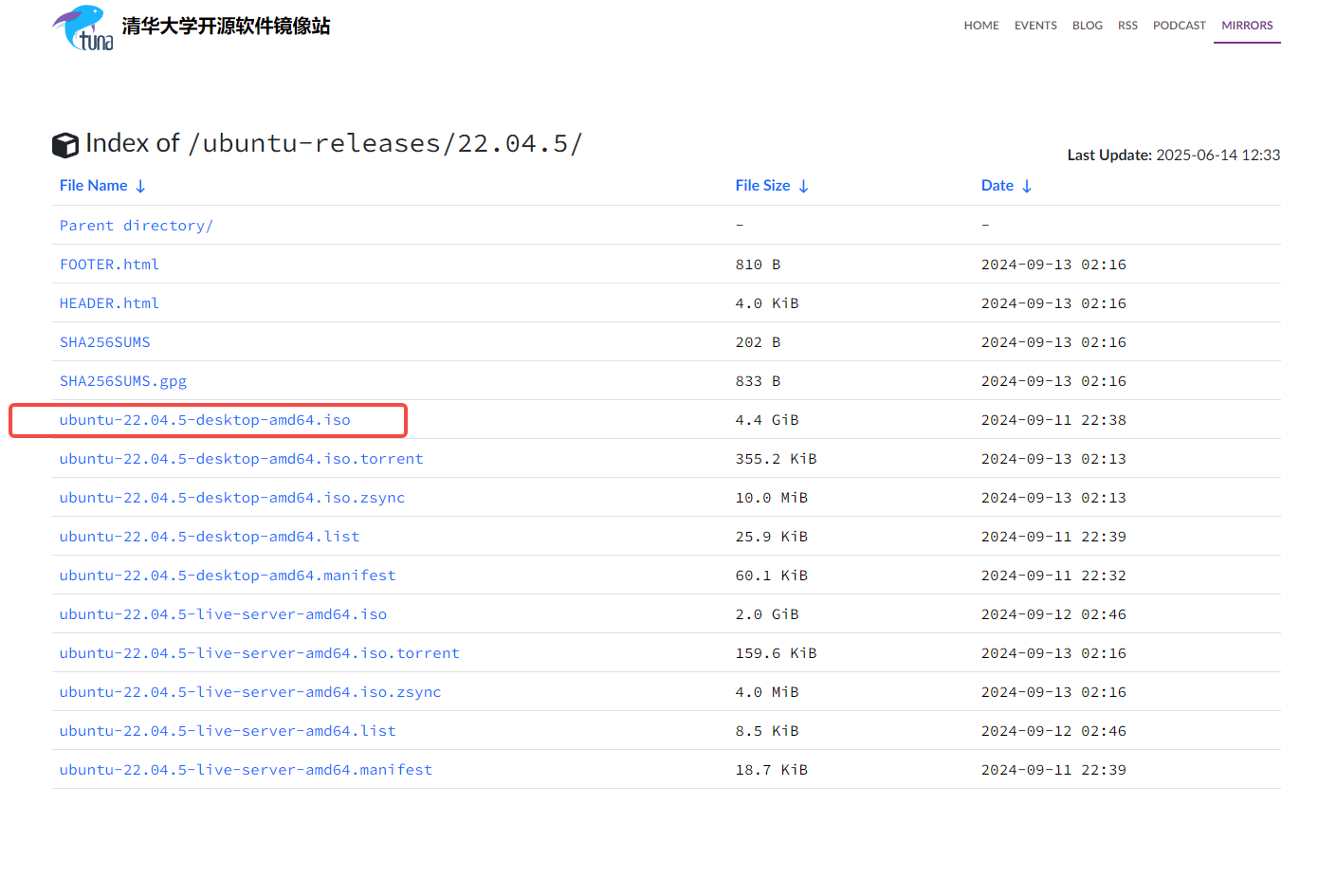Open ubuntu-22.04.5-desktop-amd64.list

click(x=210, y=537)
